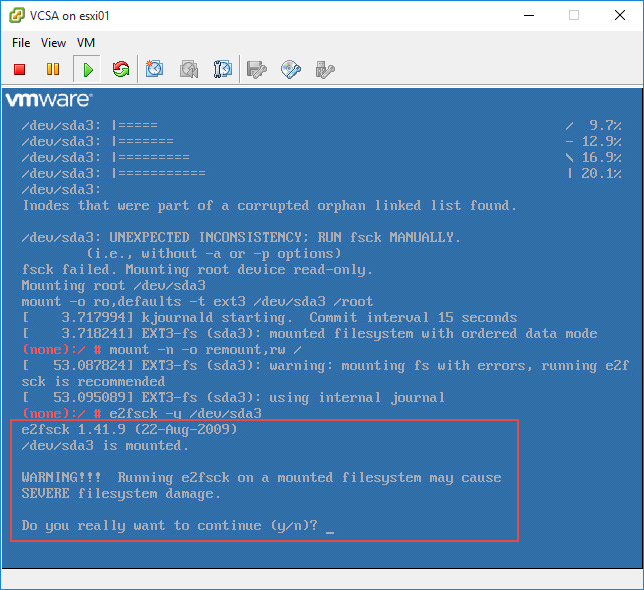Reset the virtual machine using the restart icon

pos(121,69)
